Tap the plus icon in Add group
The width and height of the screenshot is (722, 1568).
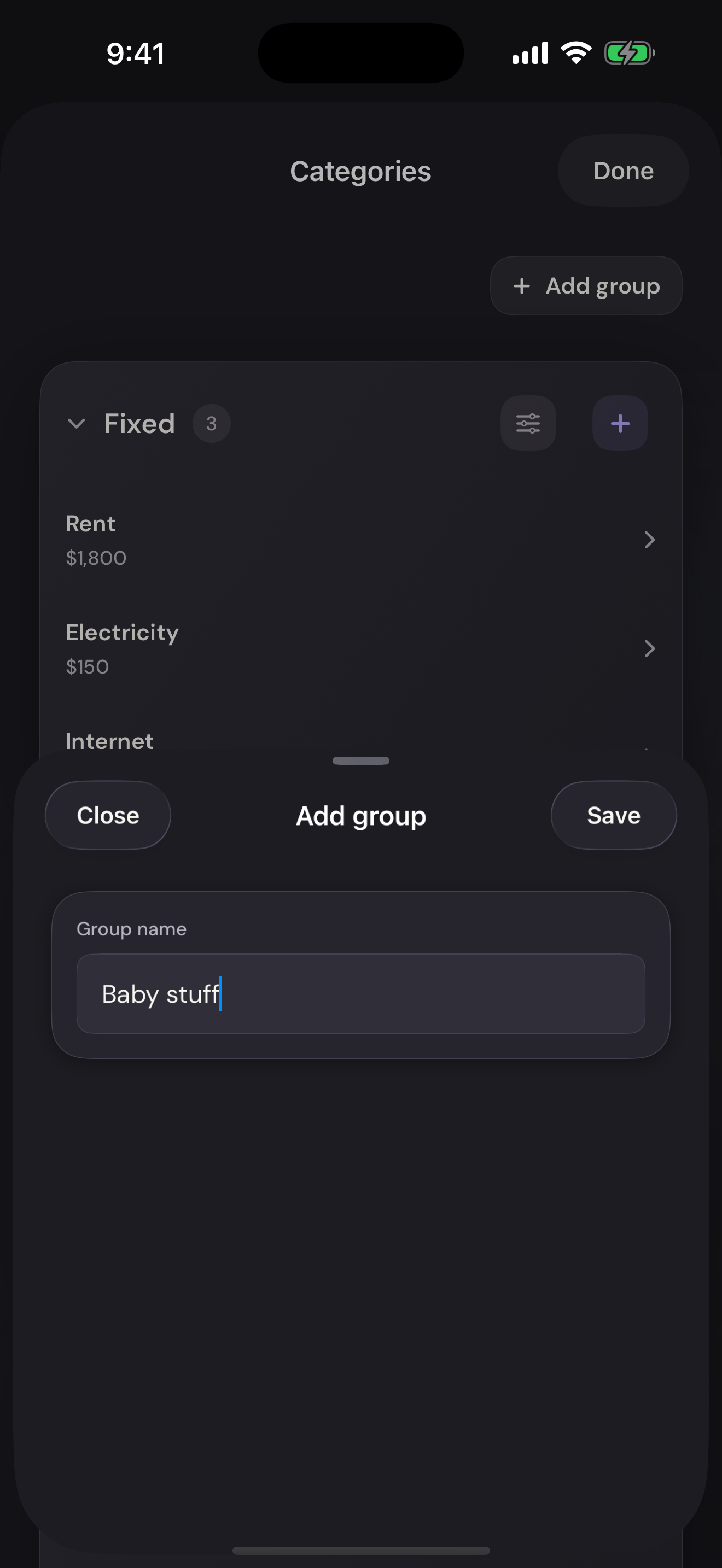(x=522, y=286)
